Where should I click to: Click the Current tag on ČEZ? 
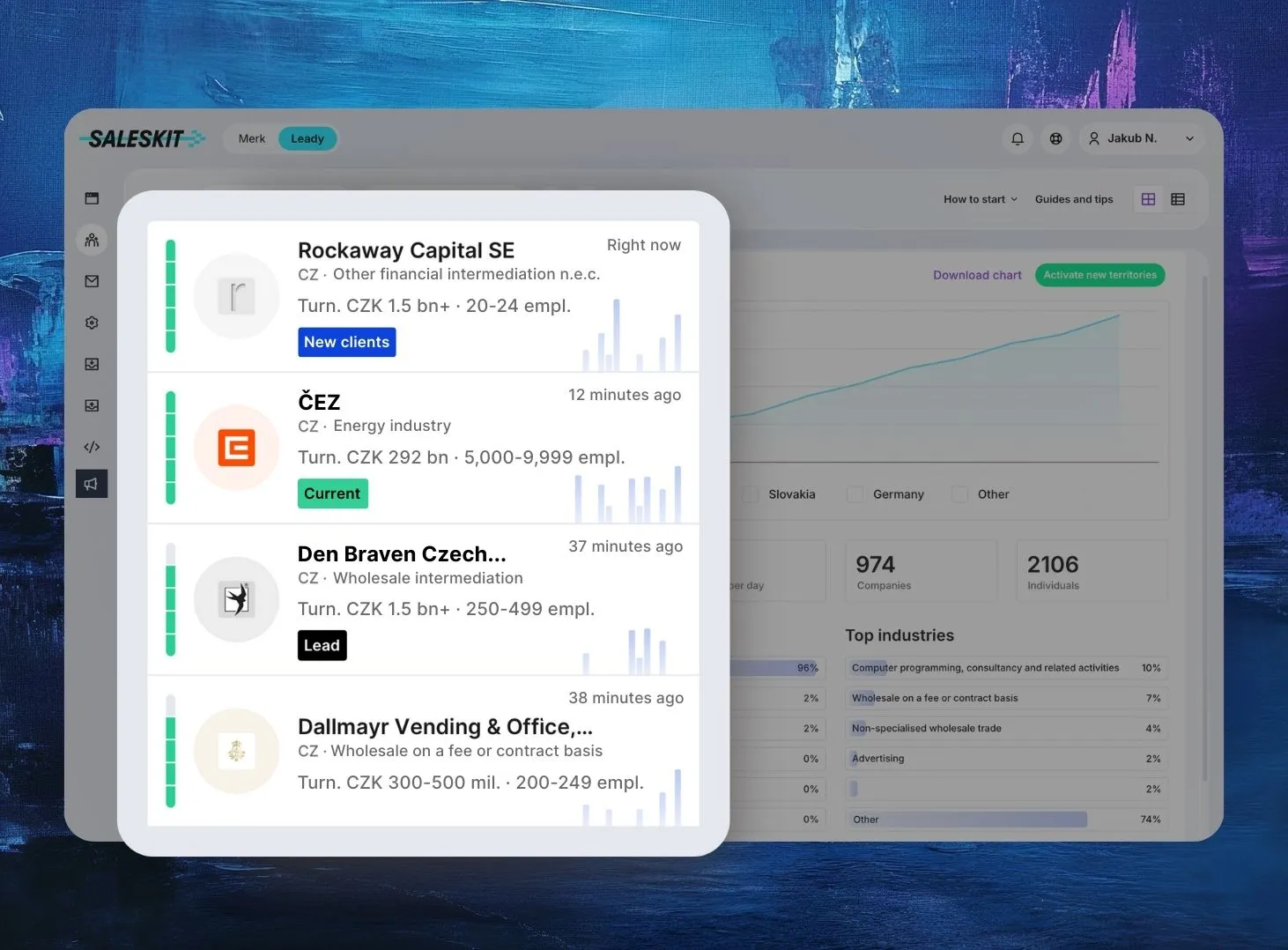[333, 494]
